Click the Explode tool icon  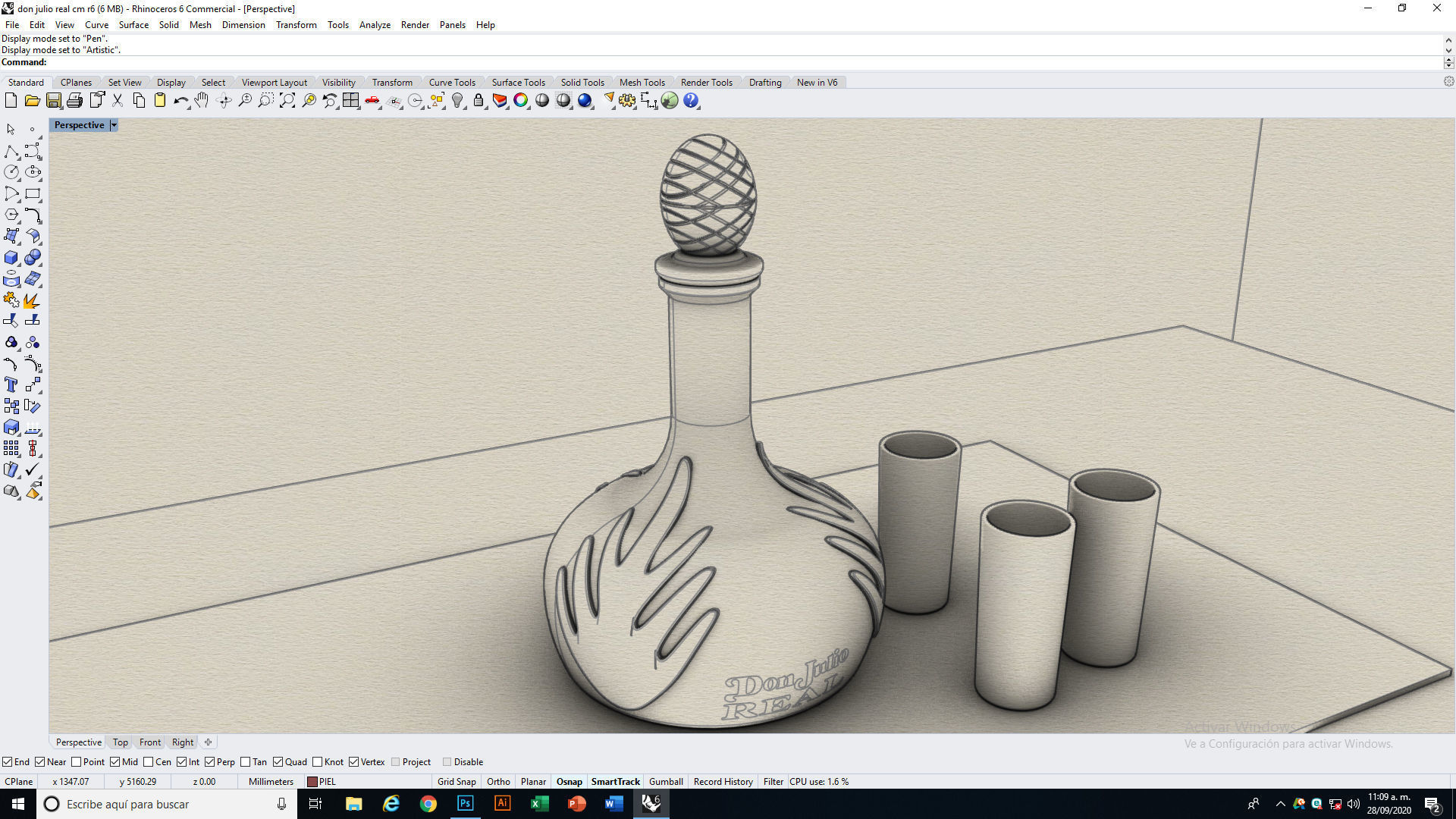point(33,300)
